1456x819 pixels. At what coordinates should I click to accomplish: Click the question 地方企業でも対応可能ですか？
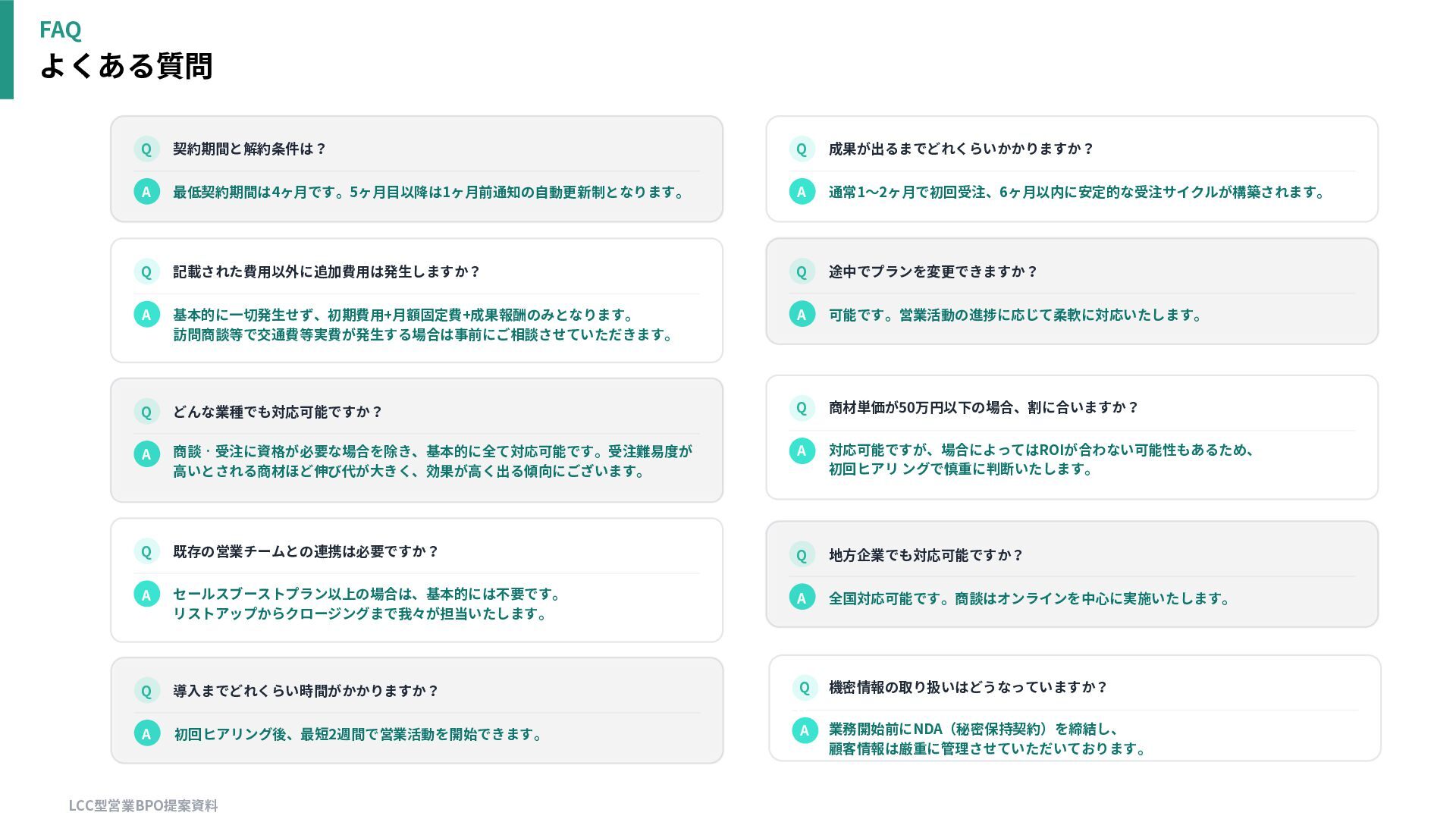tap(925, 555)
